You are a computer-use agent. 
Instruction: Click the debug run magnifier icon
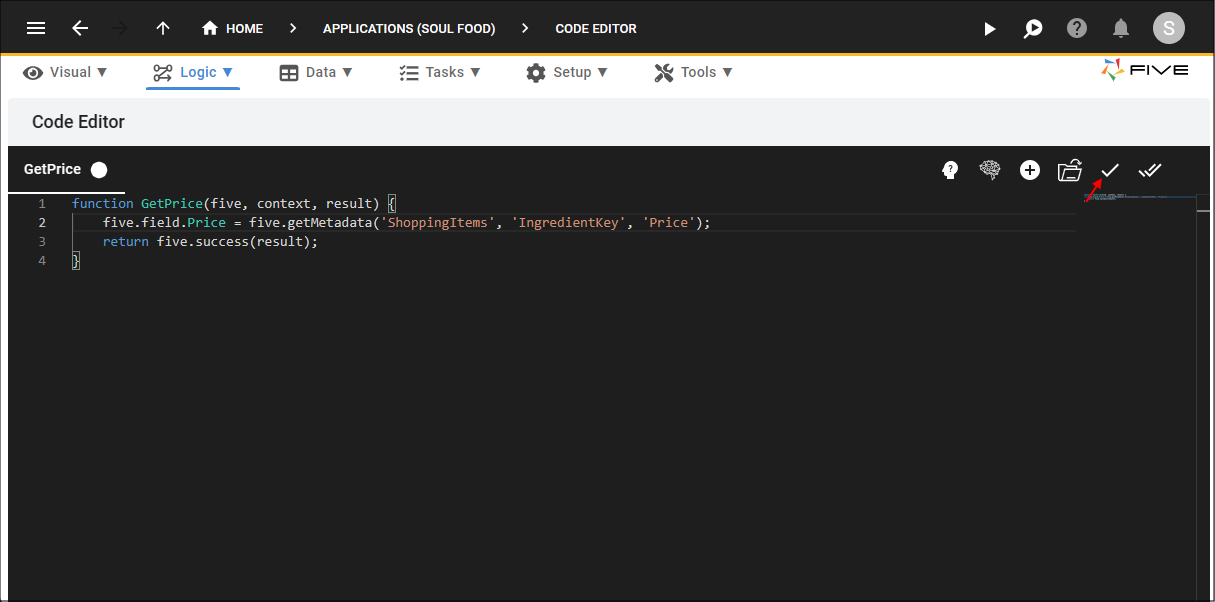tap(1033, 28)
